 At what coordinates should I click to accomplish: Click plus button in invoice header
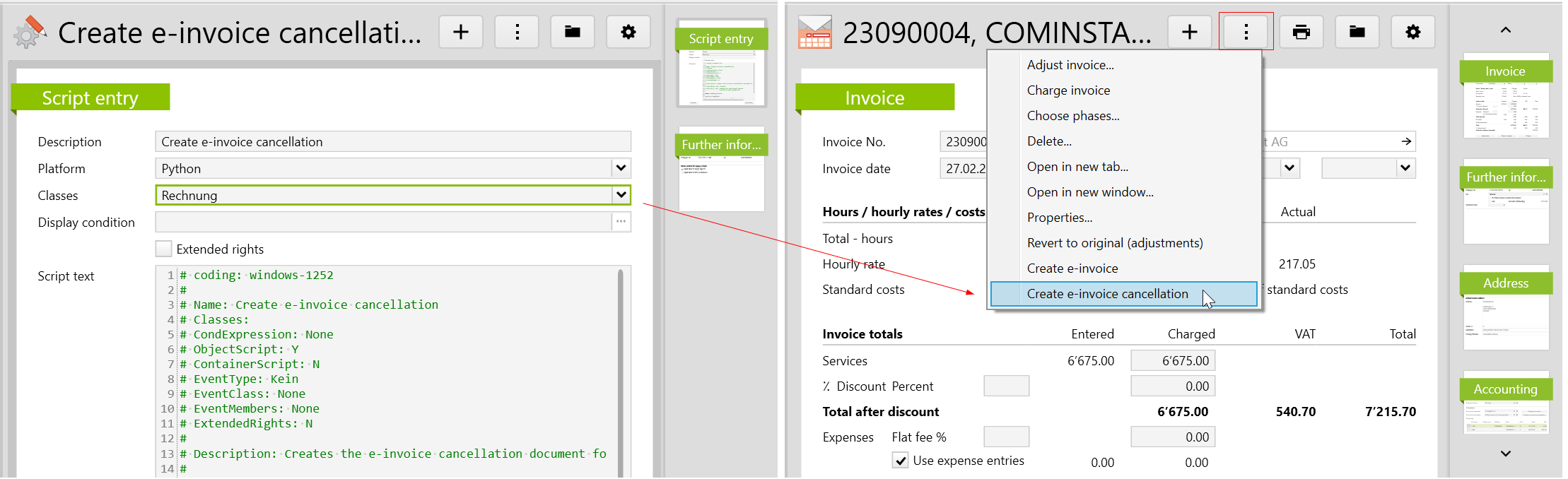click(x=1190, y=32)
